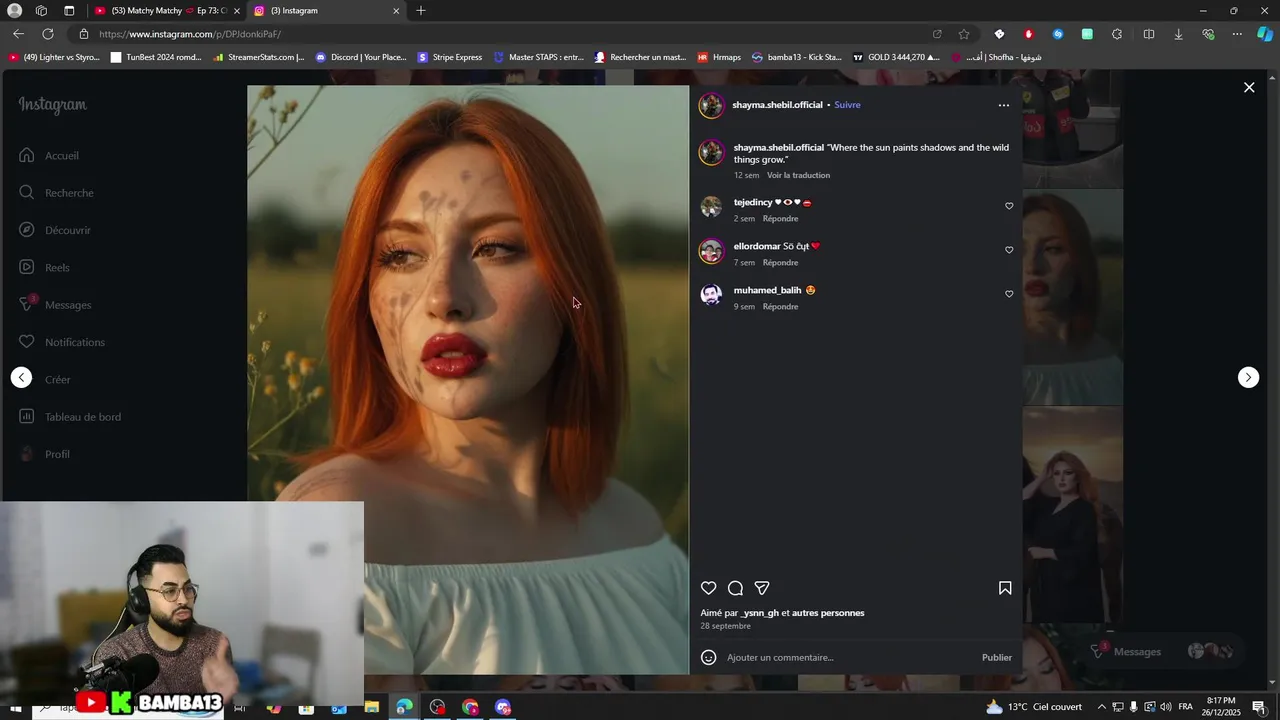Like tejedincy's comment
The height and width of the screenshot is (720, 1280).
1009,206
